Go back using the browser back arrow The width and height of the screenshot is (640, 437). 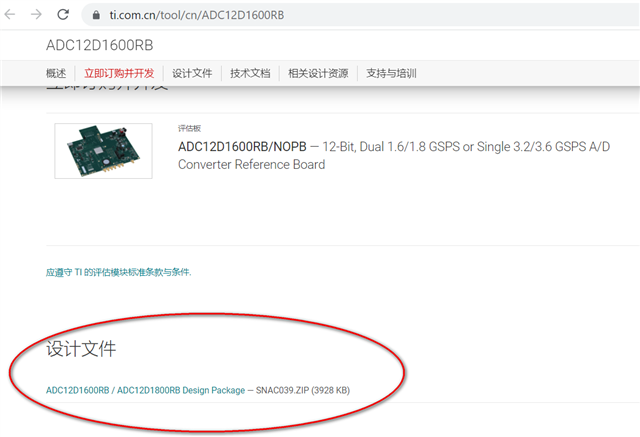click(10, 15)
